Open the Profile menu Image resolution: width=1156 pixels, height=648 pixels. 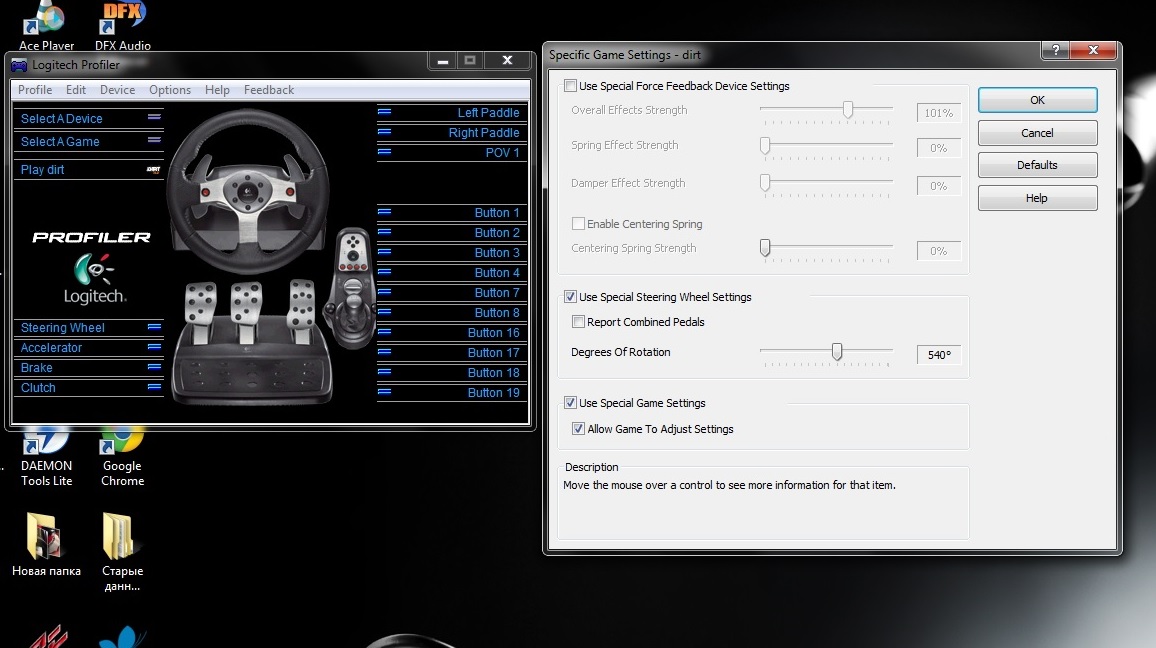click(x=35, y=90)
